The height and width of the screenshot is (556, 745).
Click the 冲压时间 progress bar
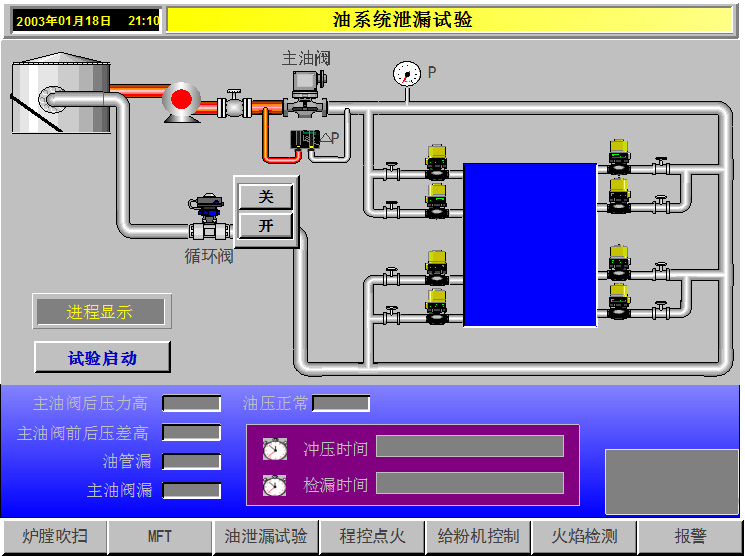pos(470,446)
